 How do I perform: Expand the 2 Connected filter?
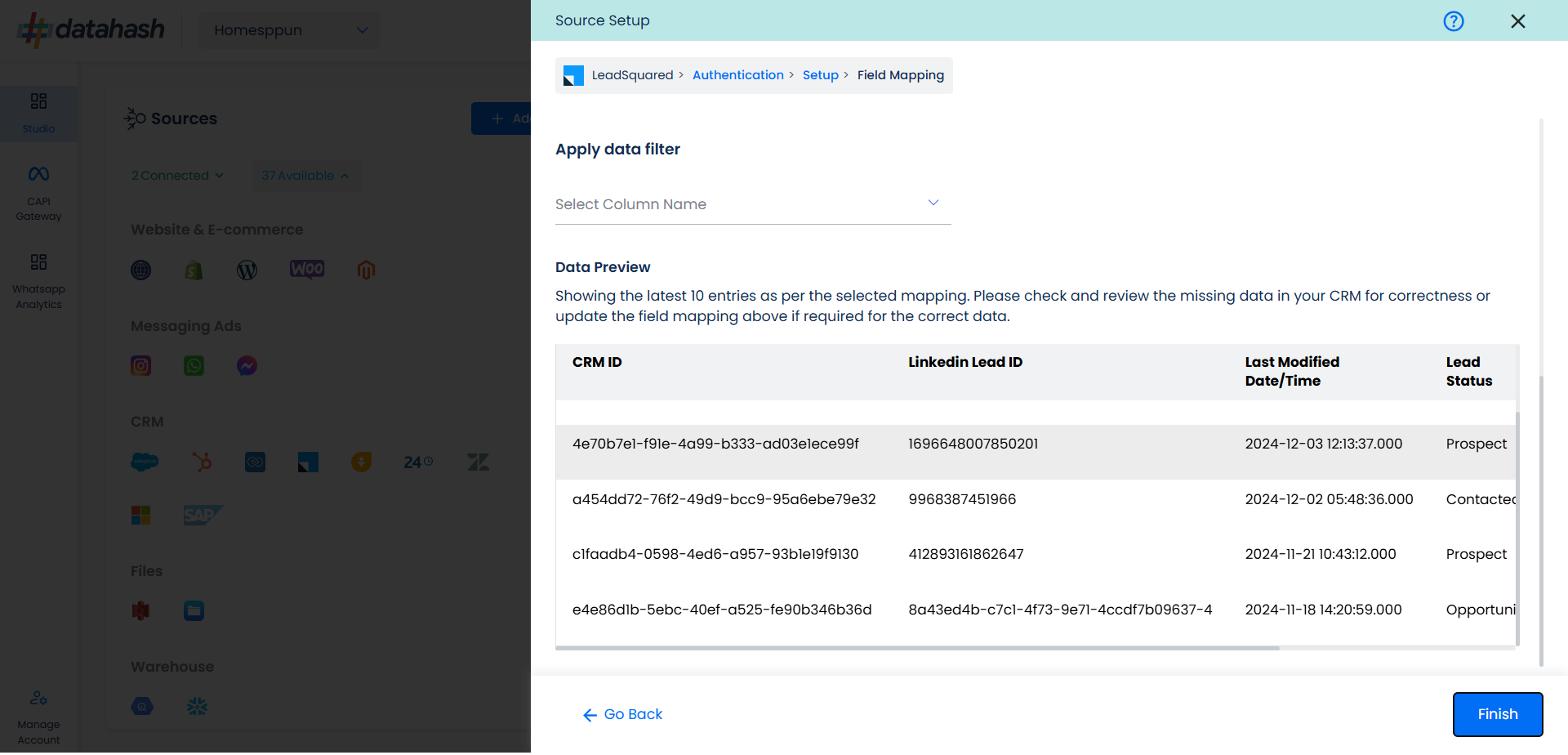(177, 176)
